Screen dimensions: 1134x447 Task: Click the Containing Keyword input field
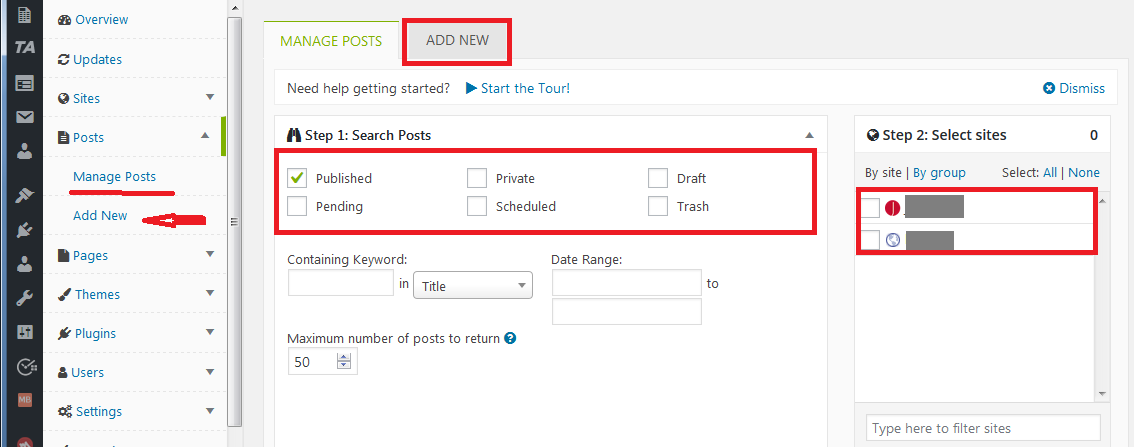point(340,284)
